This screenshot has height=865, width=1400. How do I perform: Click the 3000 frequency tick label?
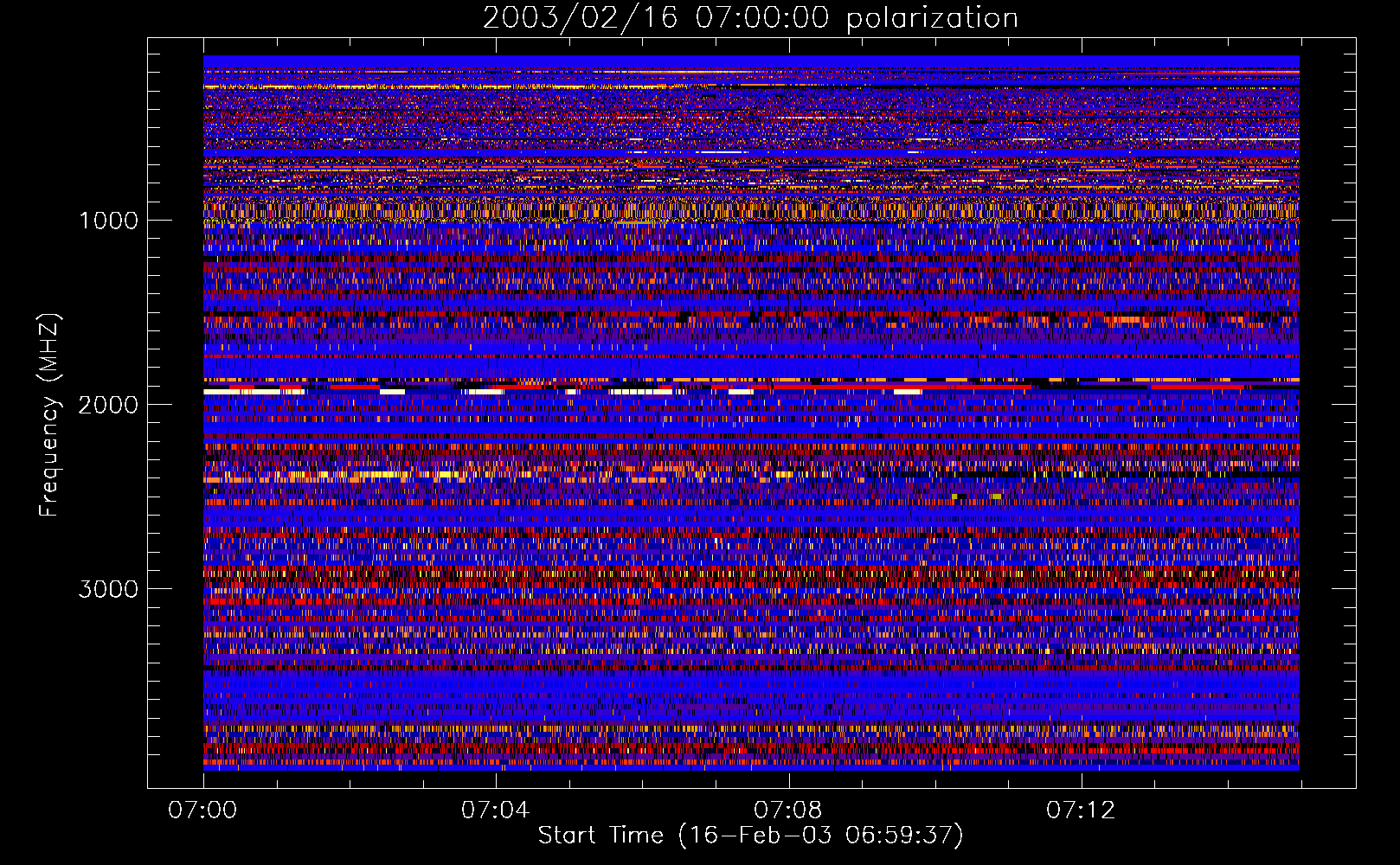pos(108,589)
